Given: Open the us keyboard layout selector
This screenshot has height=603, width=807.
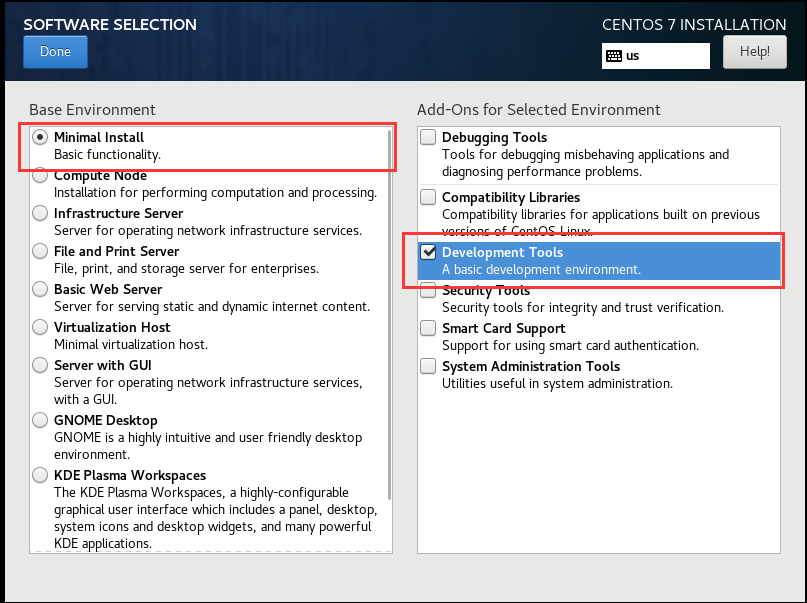Looking at the screenshot, I should tap(656, 56).
